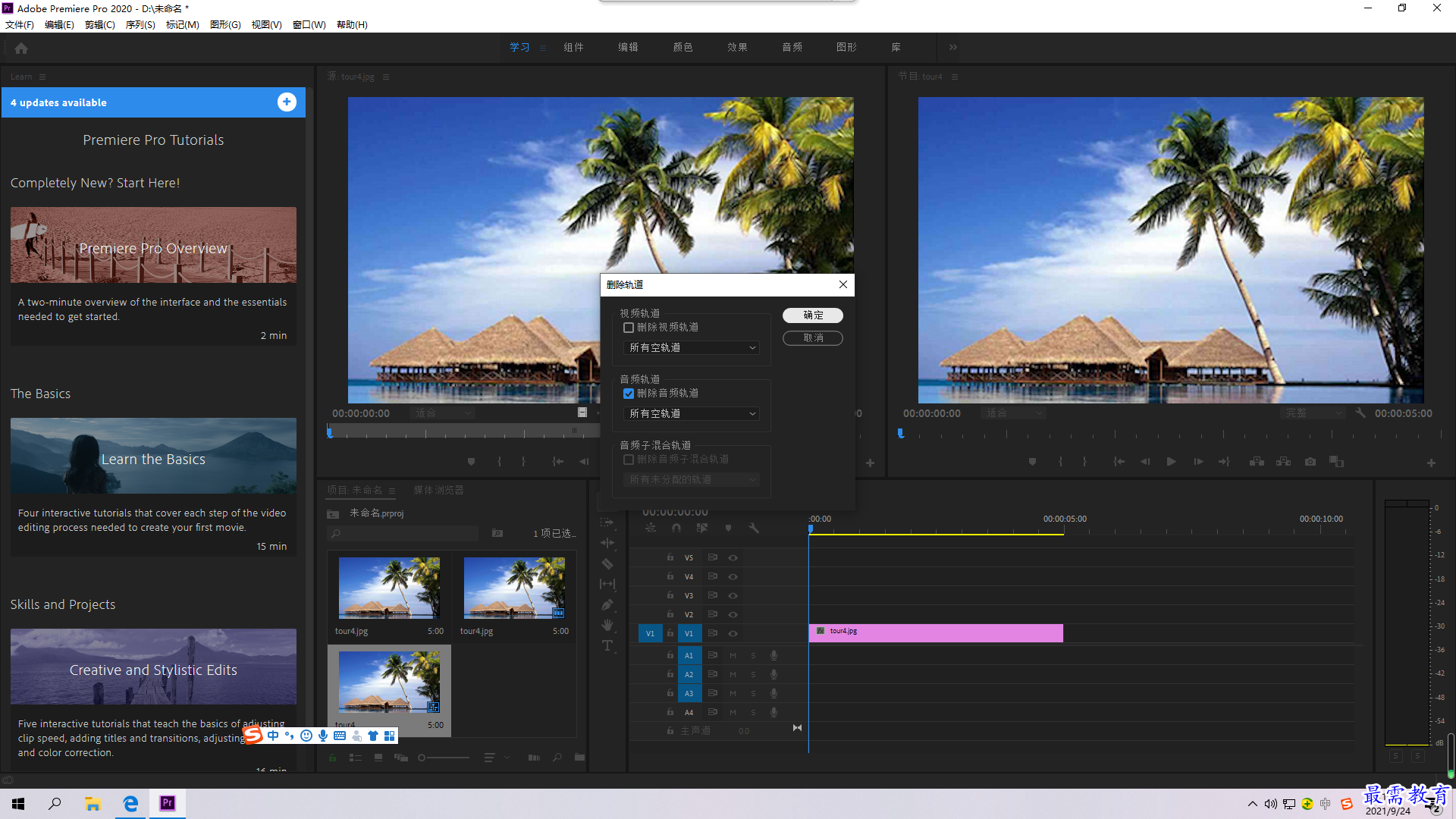Click the timeline playhead marker

[811, 529]
